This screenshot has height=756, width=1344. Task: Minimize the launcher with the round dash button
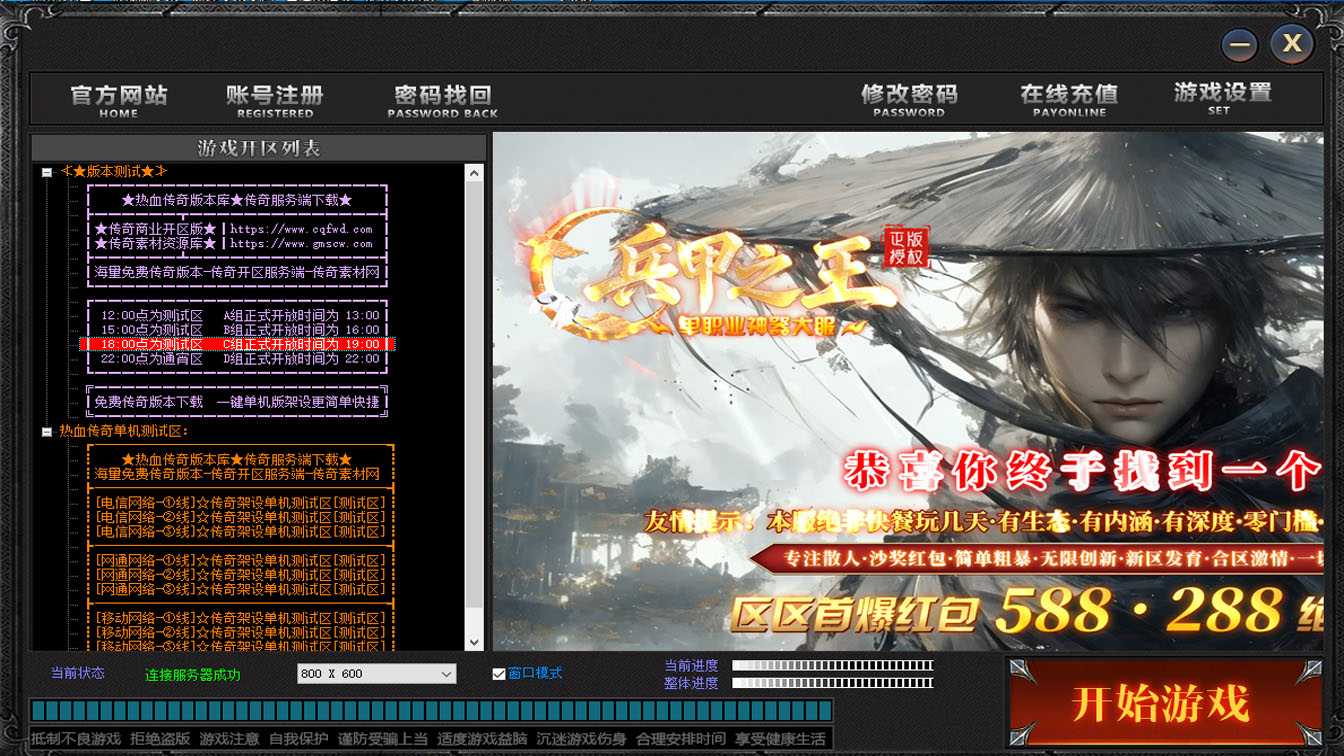1241,45
